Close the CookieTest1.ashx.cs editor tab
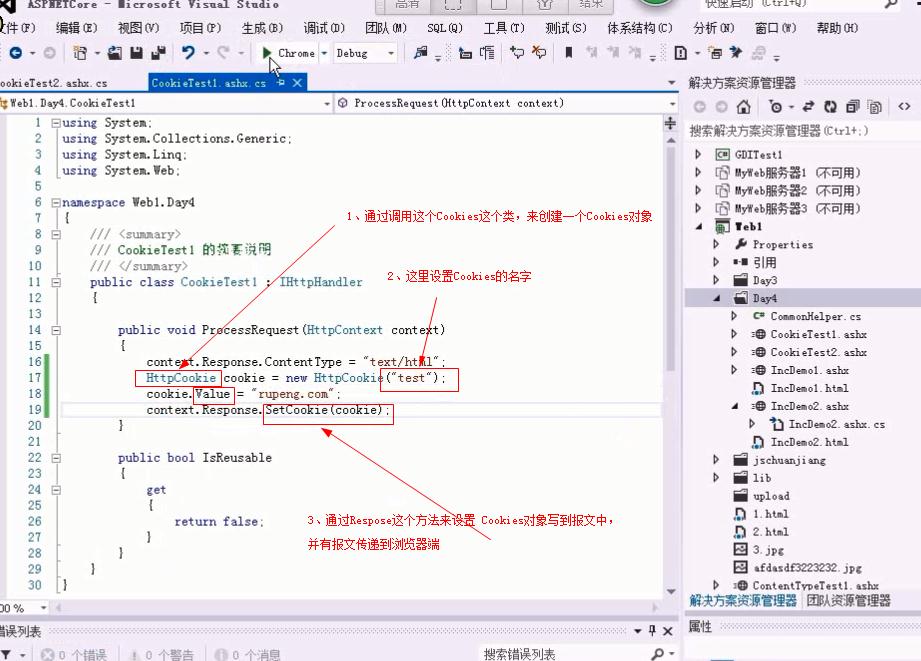Screen dimensions: 921x661 [x=297, y=83]
